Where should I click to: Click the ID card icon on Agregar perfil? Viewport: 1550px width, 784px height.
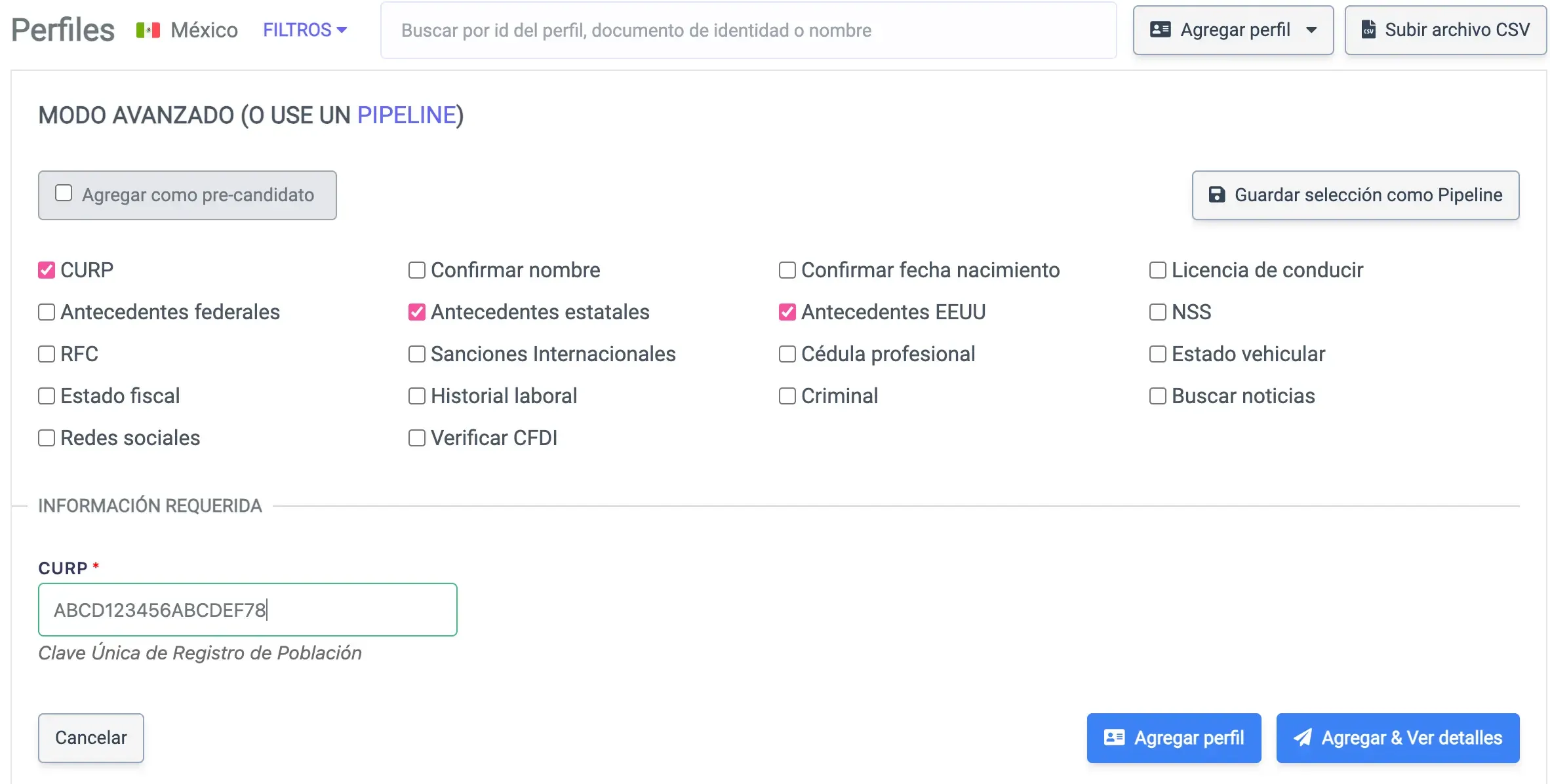[x=1161, y=29]
